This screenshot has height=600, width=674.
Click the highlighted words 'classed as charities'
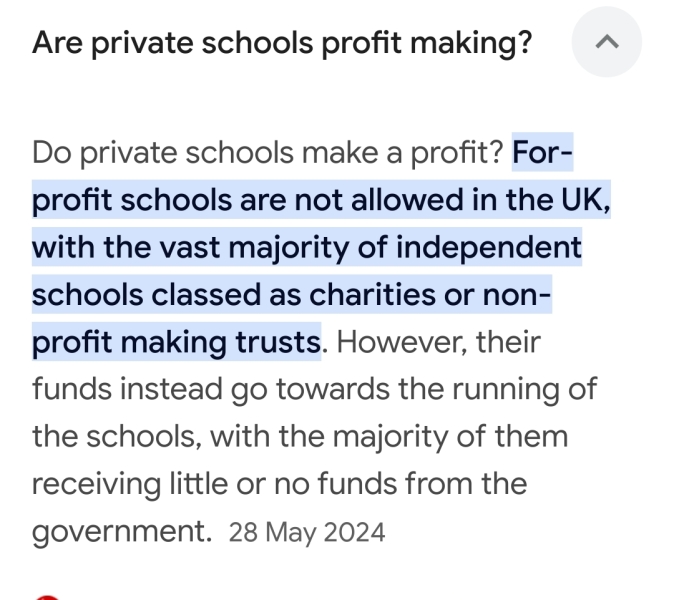click(x=301, y=296)
